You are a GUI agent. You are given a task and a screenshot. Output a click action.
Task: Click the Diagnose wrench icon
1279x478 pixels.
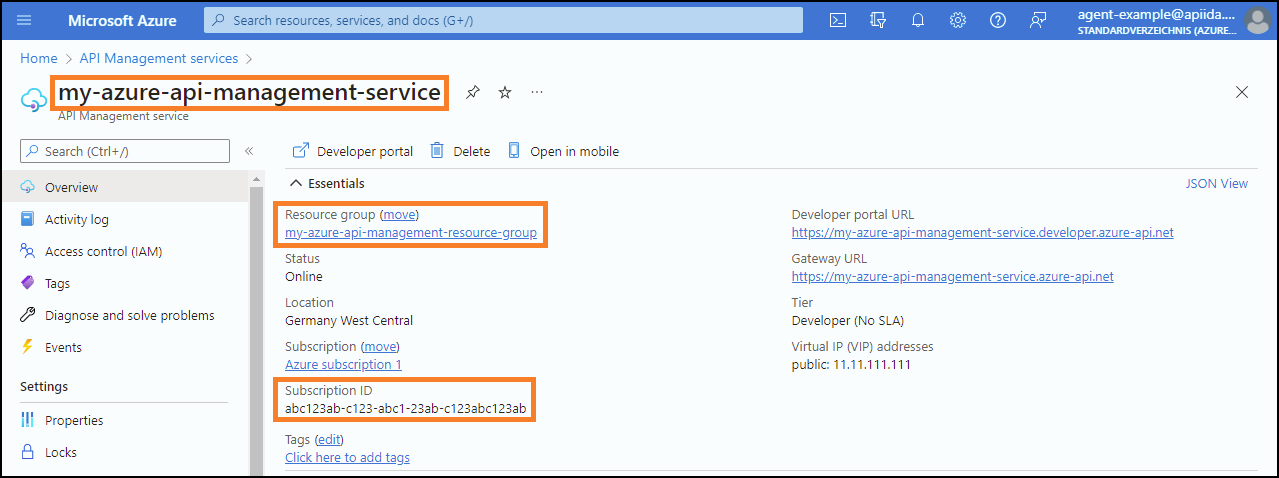(x=27, y=315)
